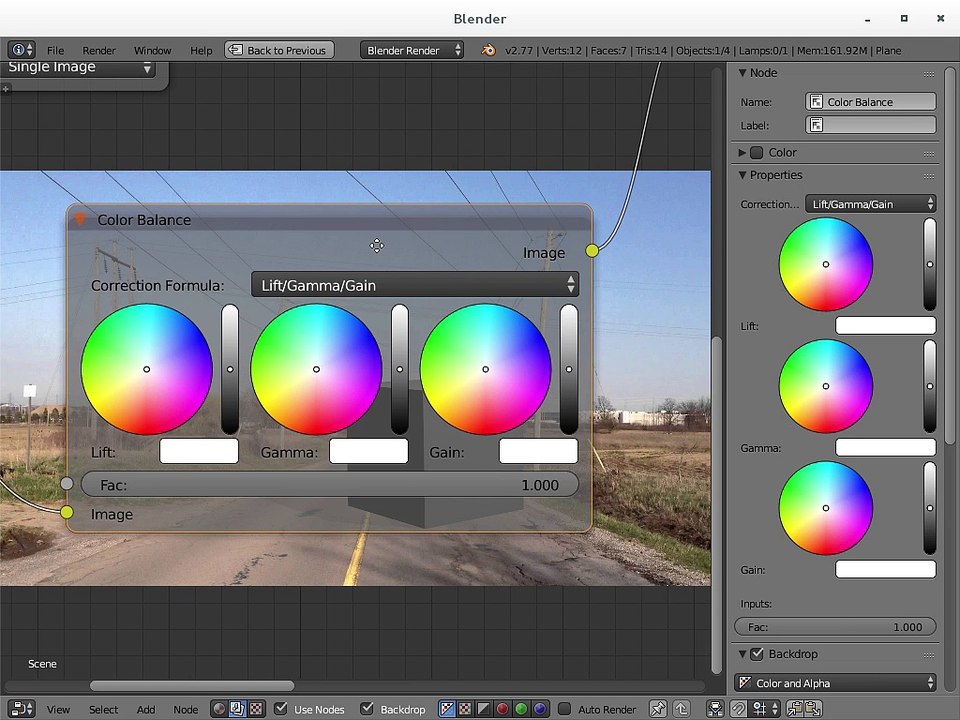Screen dimensions: 960x720
Task: Toggle the Use Nodes checkbox
Action: pyautogui.click(x=281, y=708)
